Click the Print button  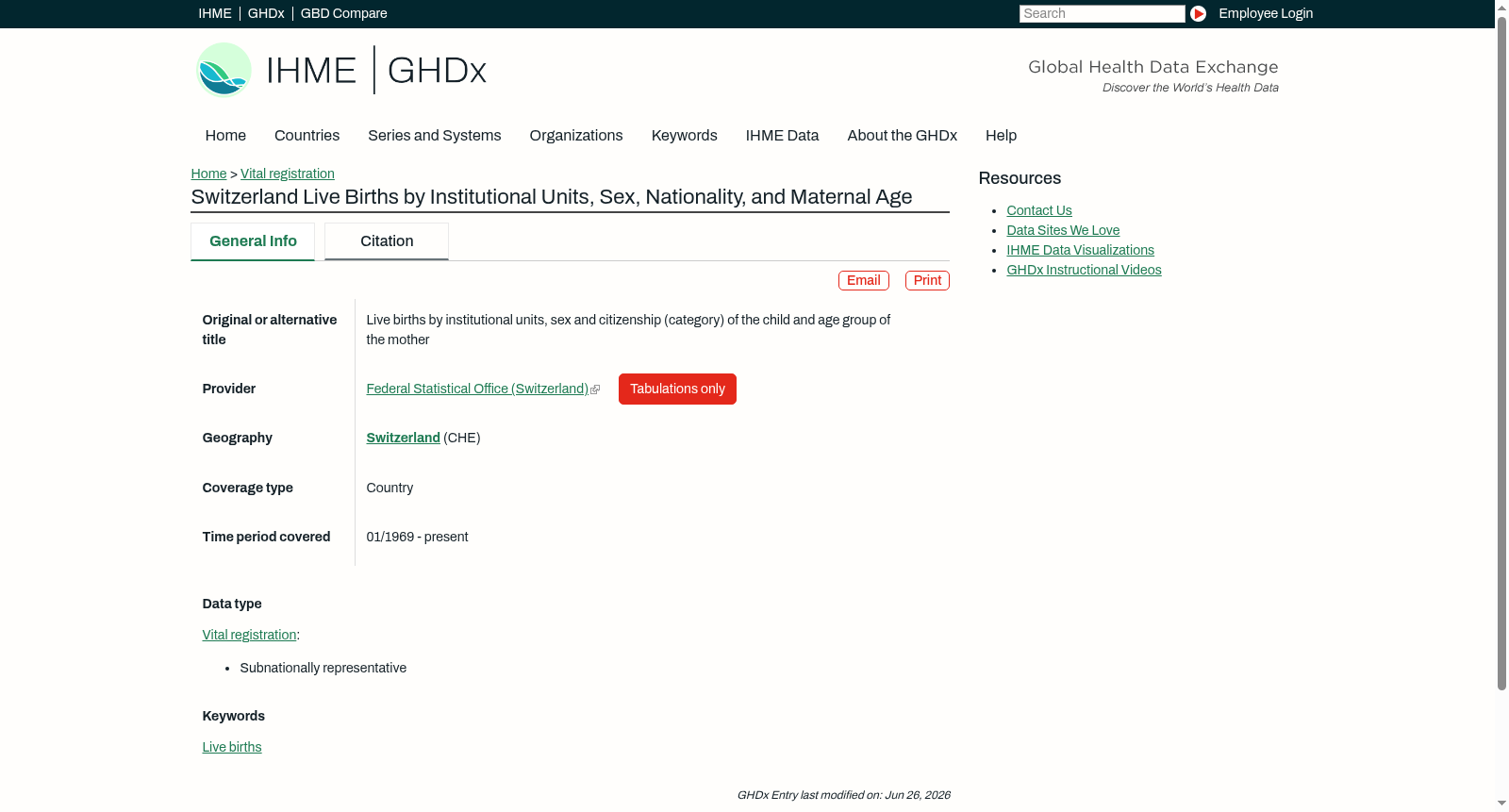click(x=927, y=281)
